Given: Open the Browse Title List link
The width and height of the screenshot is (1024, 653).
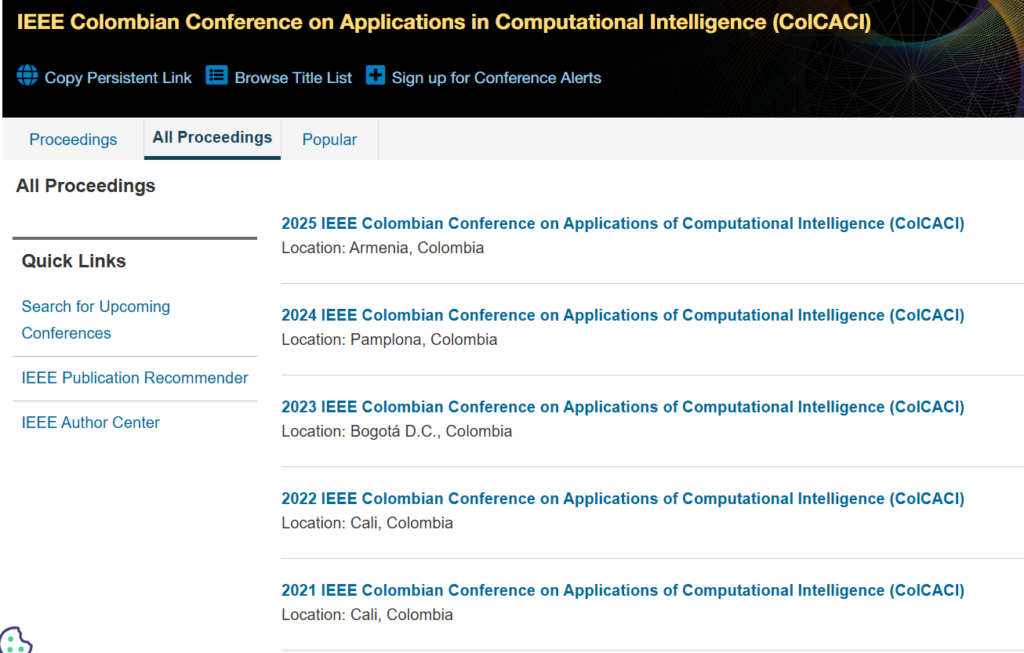Looking at the screenshot, I should coord(293,78).
